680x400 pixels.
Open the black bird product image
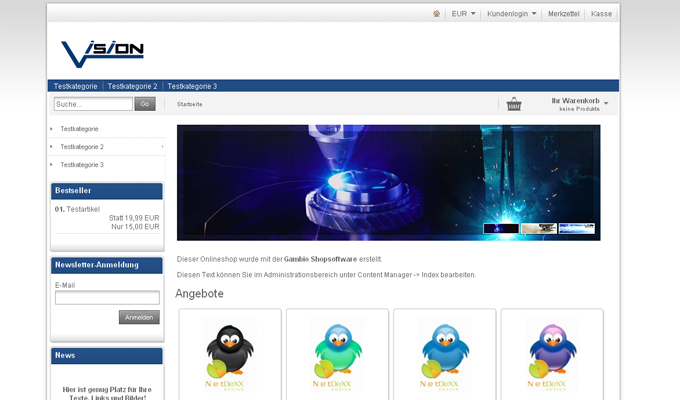(230, 355)
